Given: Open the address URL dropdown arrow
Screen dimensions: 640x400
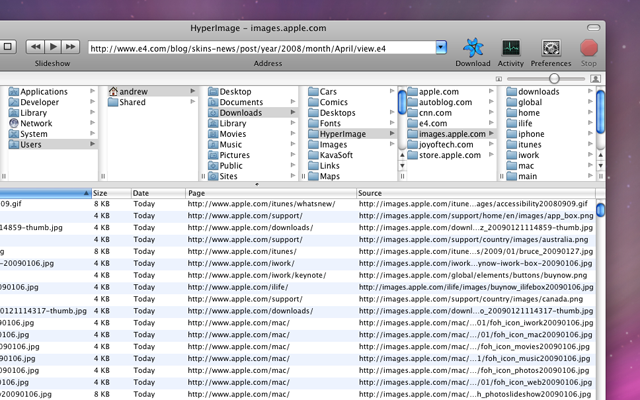Looking at the screenshot, I should tap(411, 47).
